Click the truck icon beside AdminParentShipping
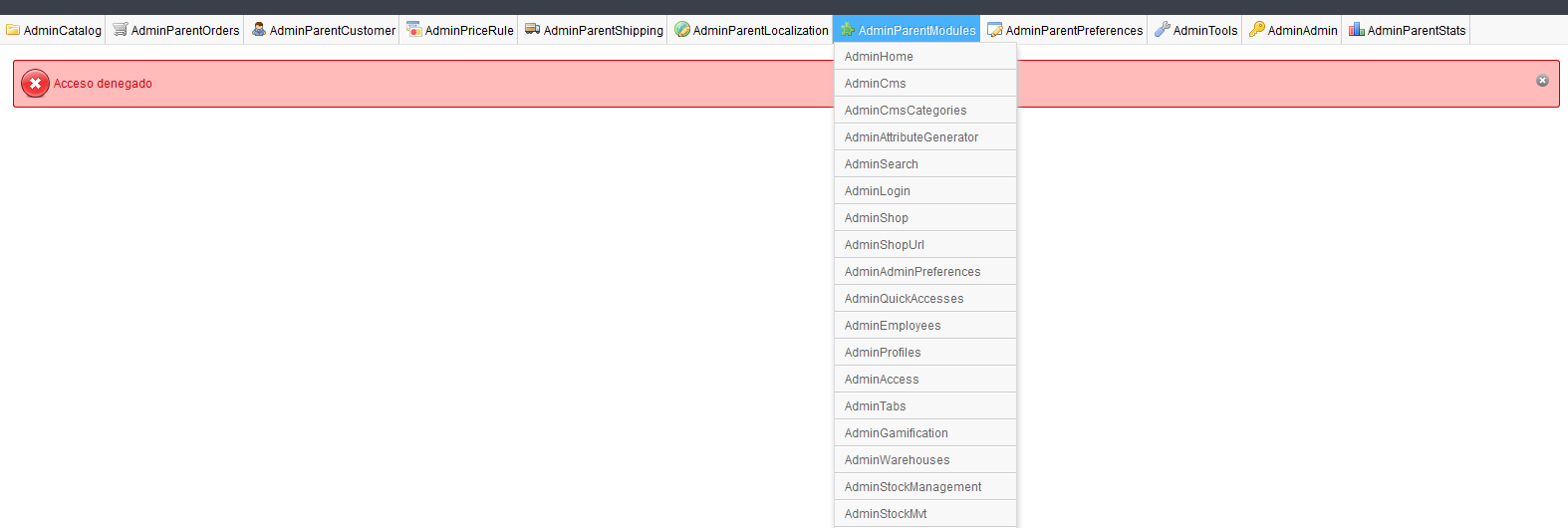The width and height of the screenshot is (1568, 528). pos(533,30)
